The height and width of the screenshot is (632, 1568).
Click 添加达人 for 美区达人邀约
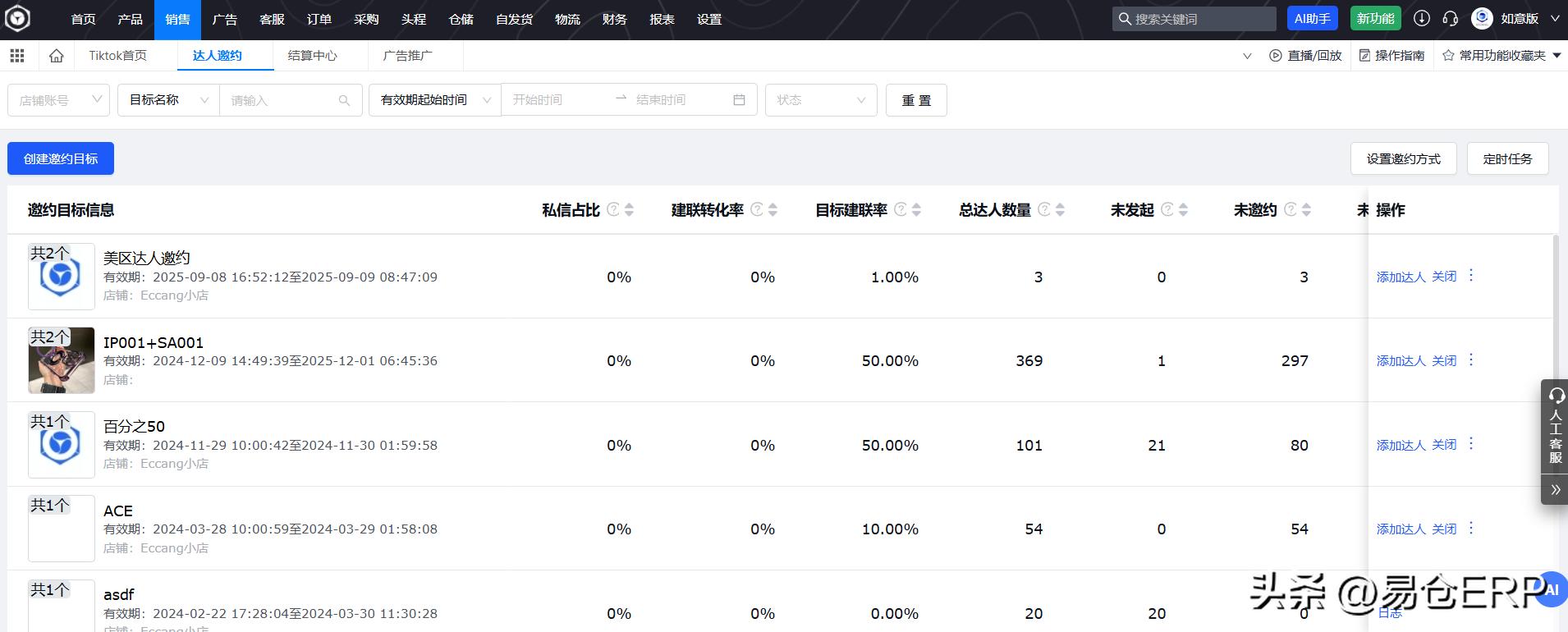coord(1401,277)
